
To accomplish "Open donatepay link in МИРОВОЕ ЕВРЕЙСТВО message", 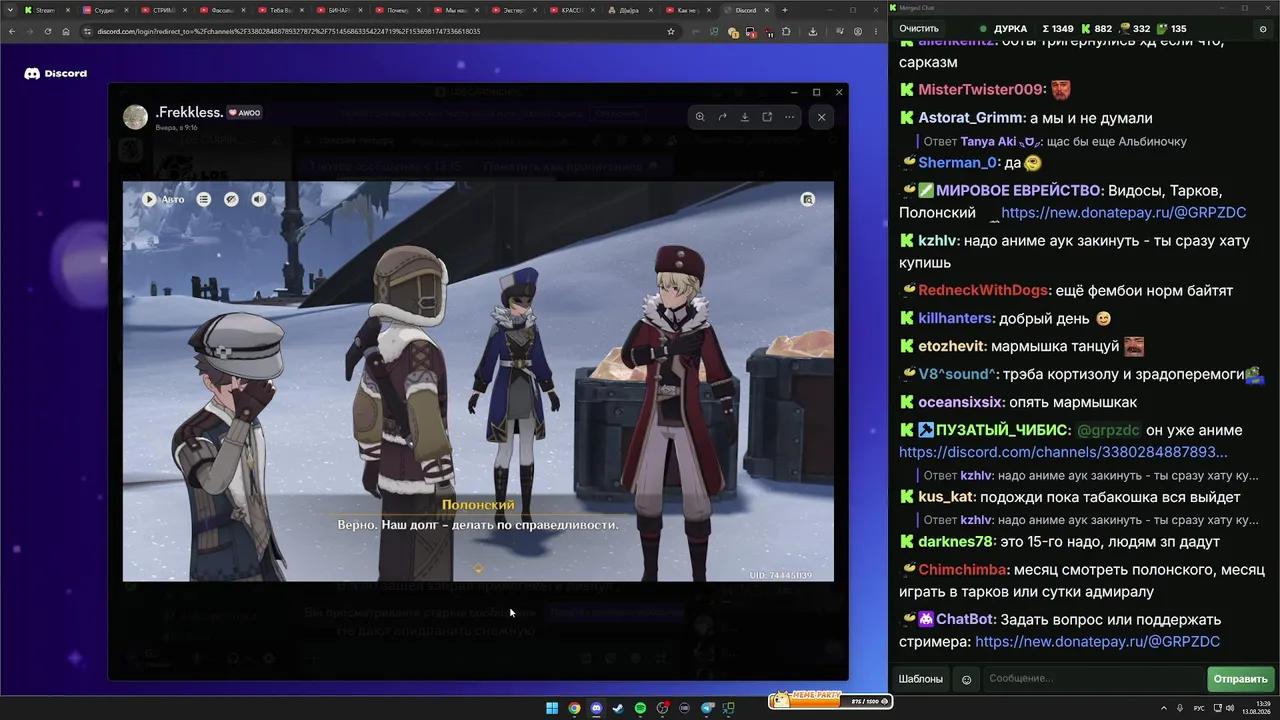I will click(1123, 212).
